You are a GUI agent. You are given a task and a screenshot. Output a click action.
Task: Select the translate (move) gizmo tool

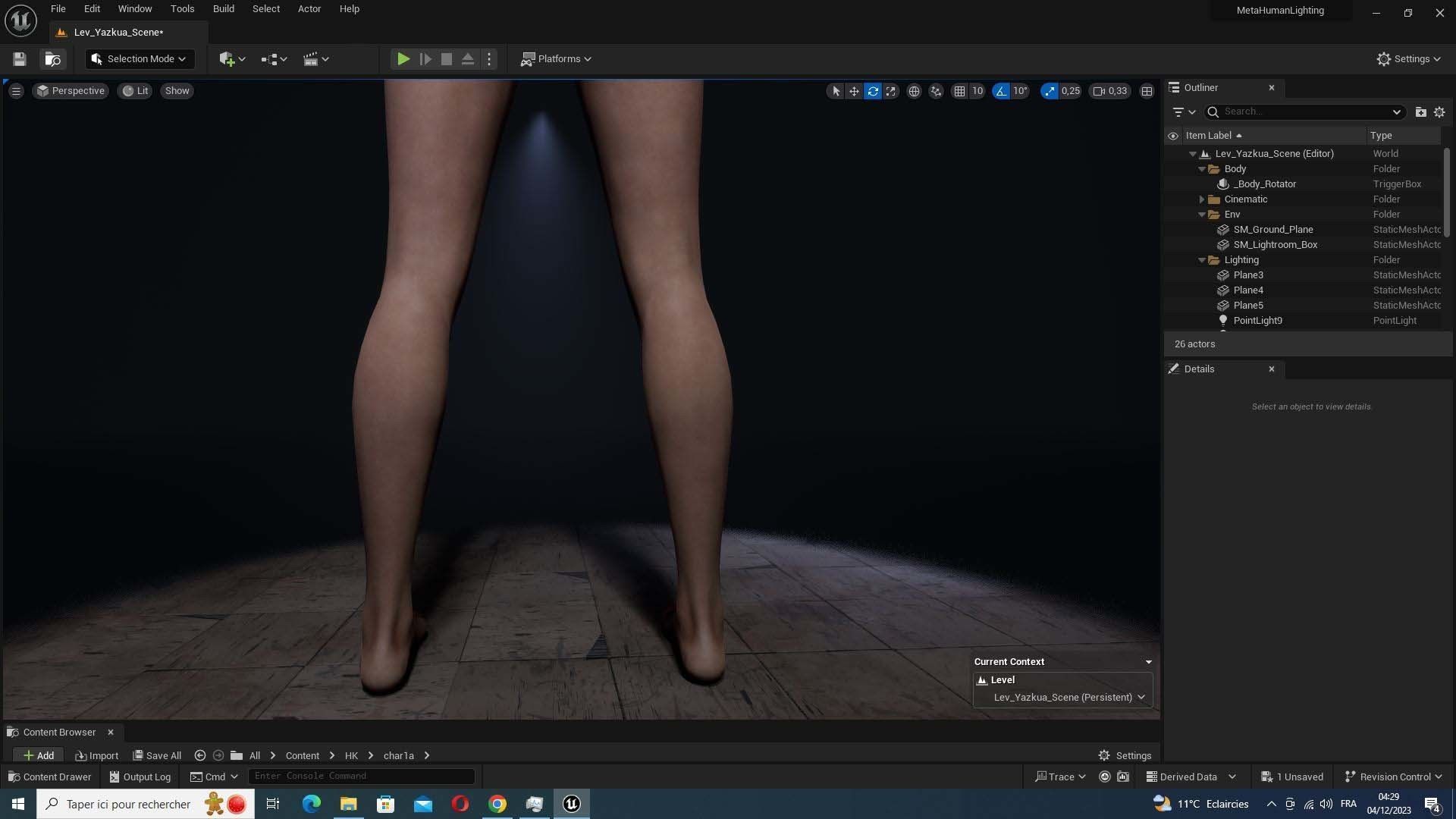tap(854, 91)
